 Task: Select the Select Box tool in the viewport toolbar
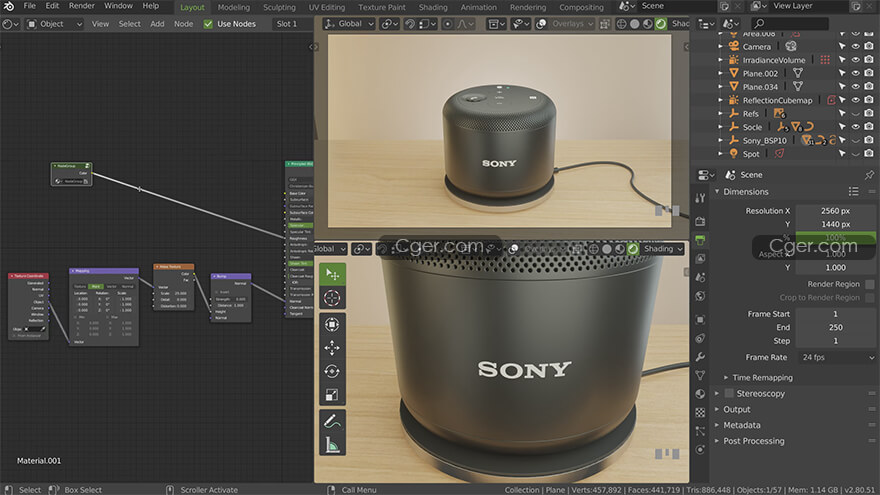click(x=332, y=274)
